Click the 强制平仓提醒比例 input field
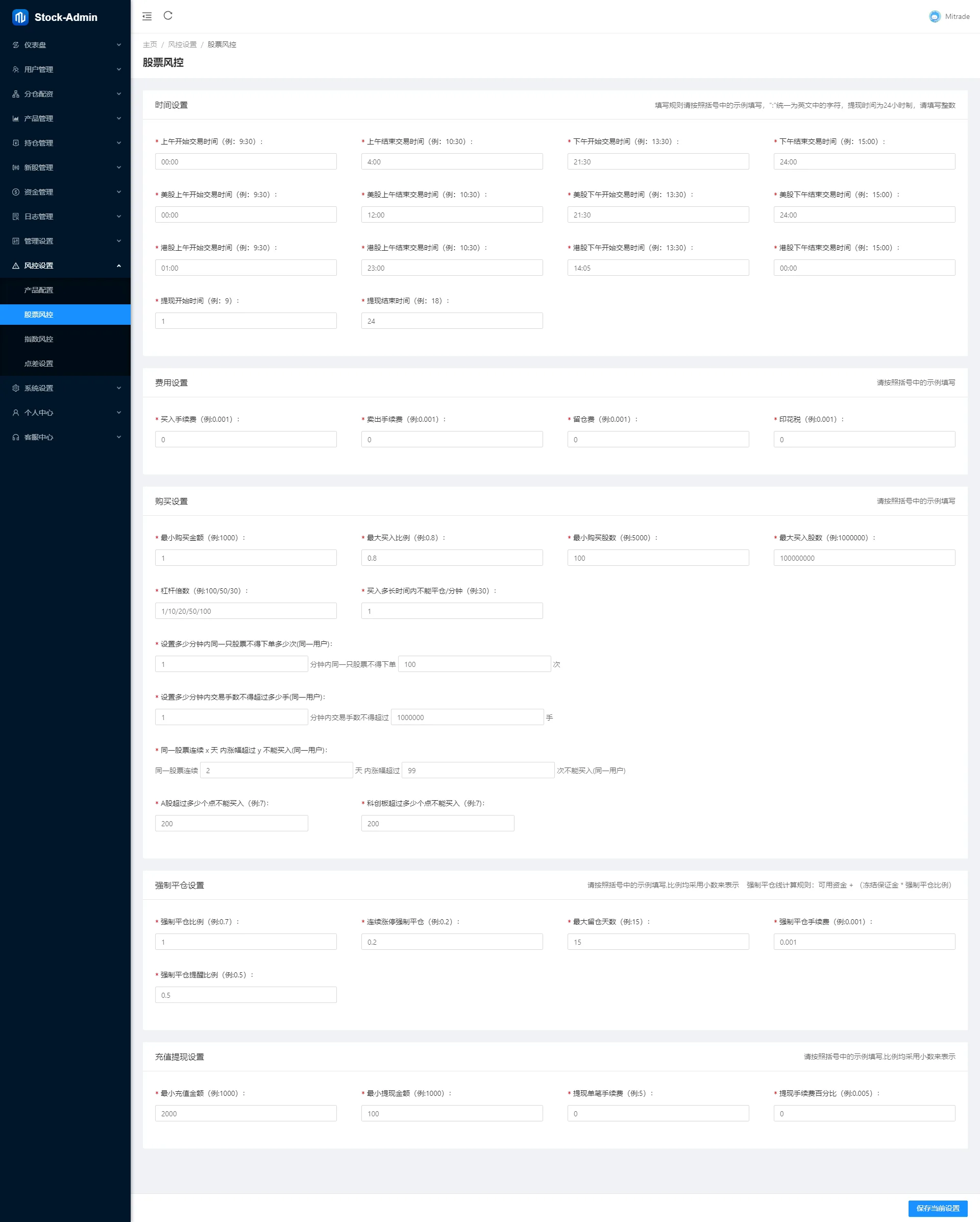Image resolution: width=980 pixels, height=1222 pixels. point(246,995)
